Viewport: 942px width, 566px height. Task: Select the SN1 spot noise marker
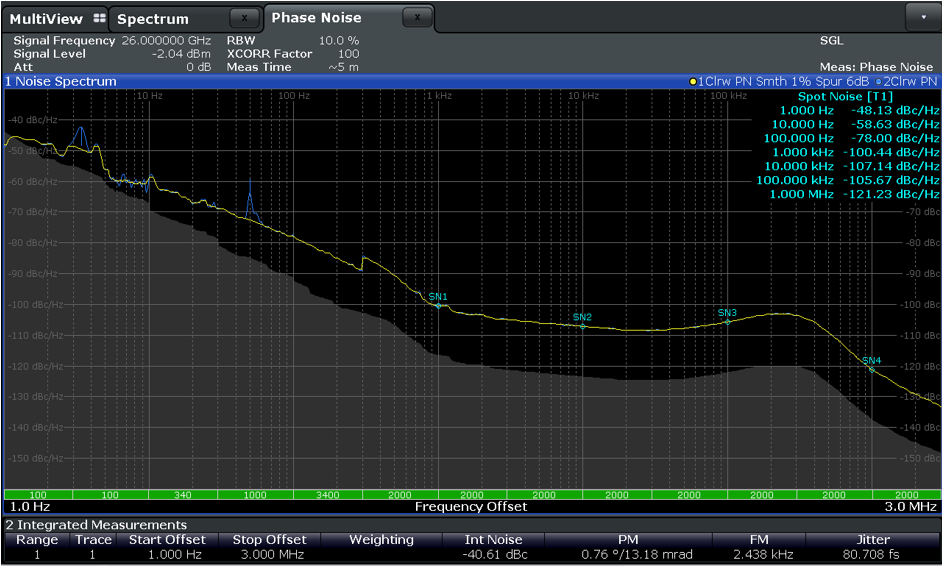pyautogui.click(x=438, y=306)
